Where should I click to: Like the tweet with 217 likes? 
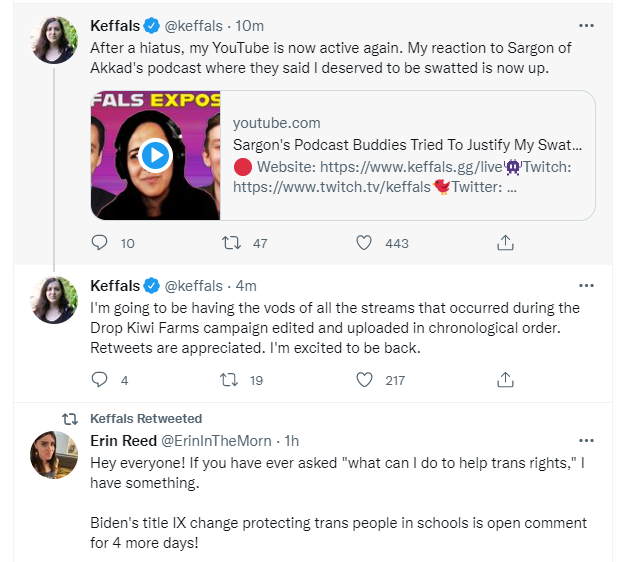[x=365, y=380]
